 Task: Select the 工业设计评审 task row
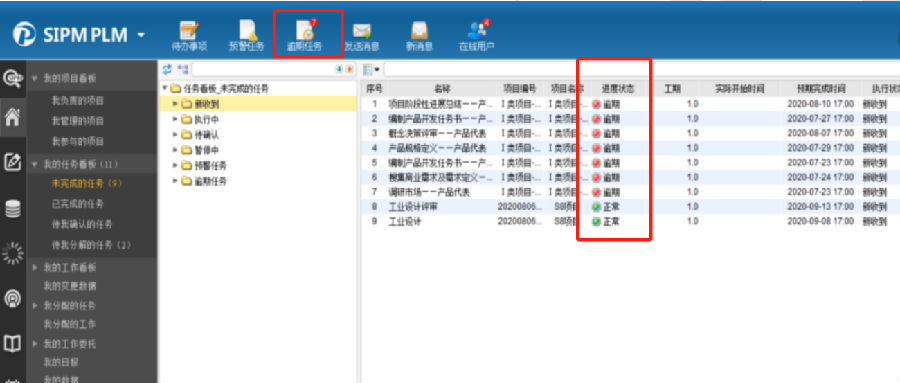(x=630, y=206)
